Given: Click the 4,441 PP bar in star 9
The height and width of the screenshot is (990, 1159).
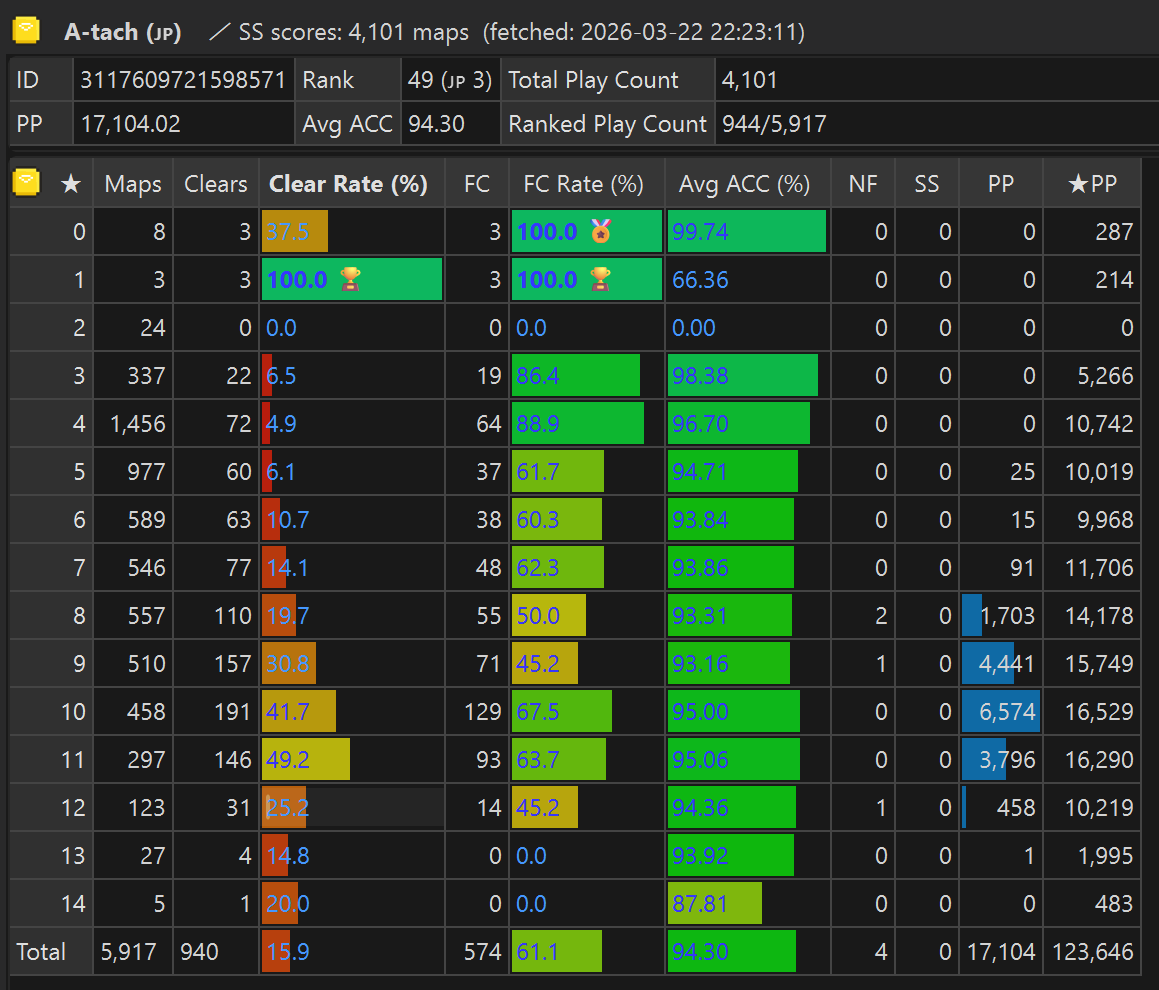Looking at the screenshot, I should [988, 663].
